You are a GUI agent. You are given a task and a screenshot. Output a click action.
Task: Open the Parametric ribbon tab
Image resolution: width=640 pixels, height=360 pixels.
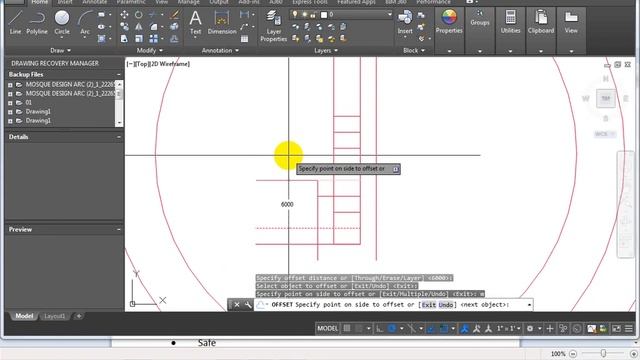pos(131,2)
